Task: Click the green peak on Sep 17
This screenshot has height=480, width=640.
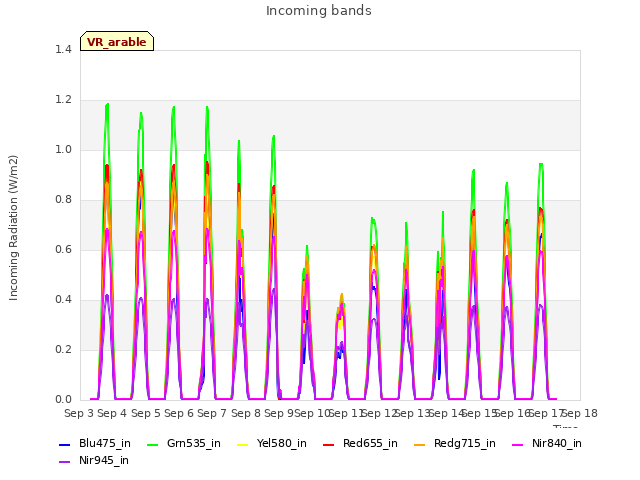Action: click(541, 164)
